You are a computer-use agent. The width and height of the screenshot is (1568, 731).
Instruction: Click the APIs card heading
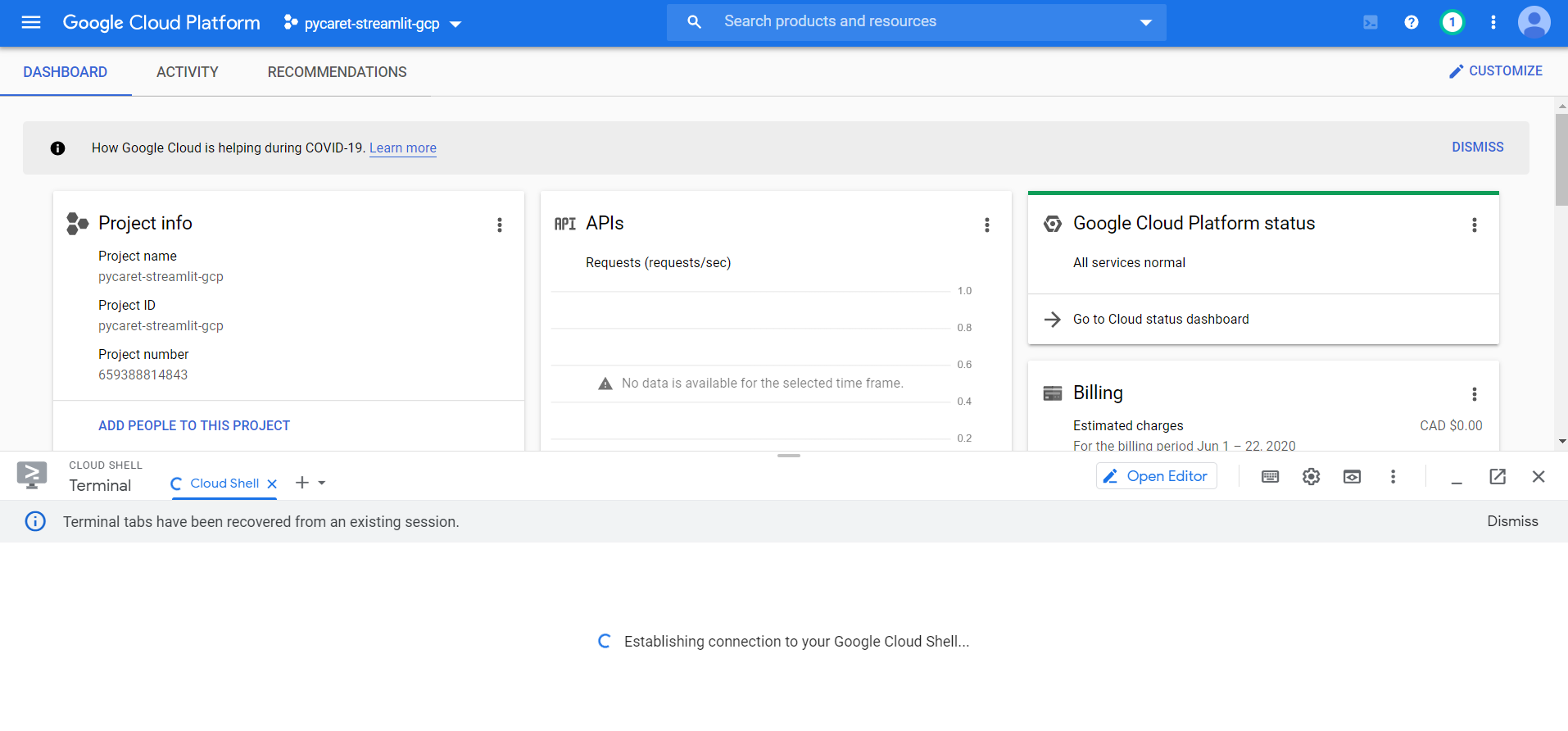605,223
